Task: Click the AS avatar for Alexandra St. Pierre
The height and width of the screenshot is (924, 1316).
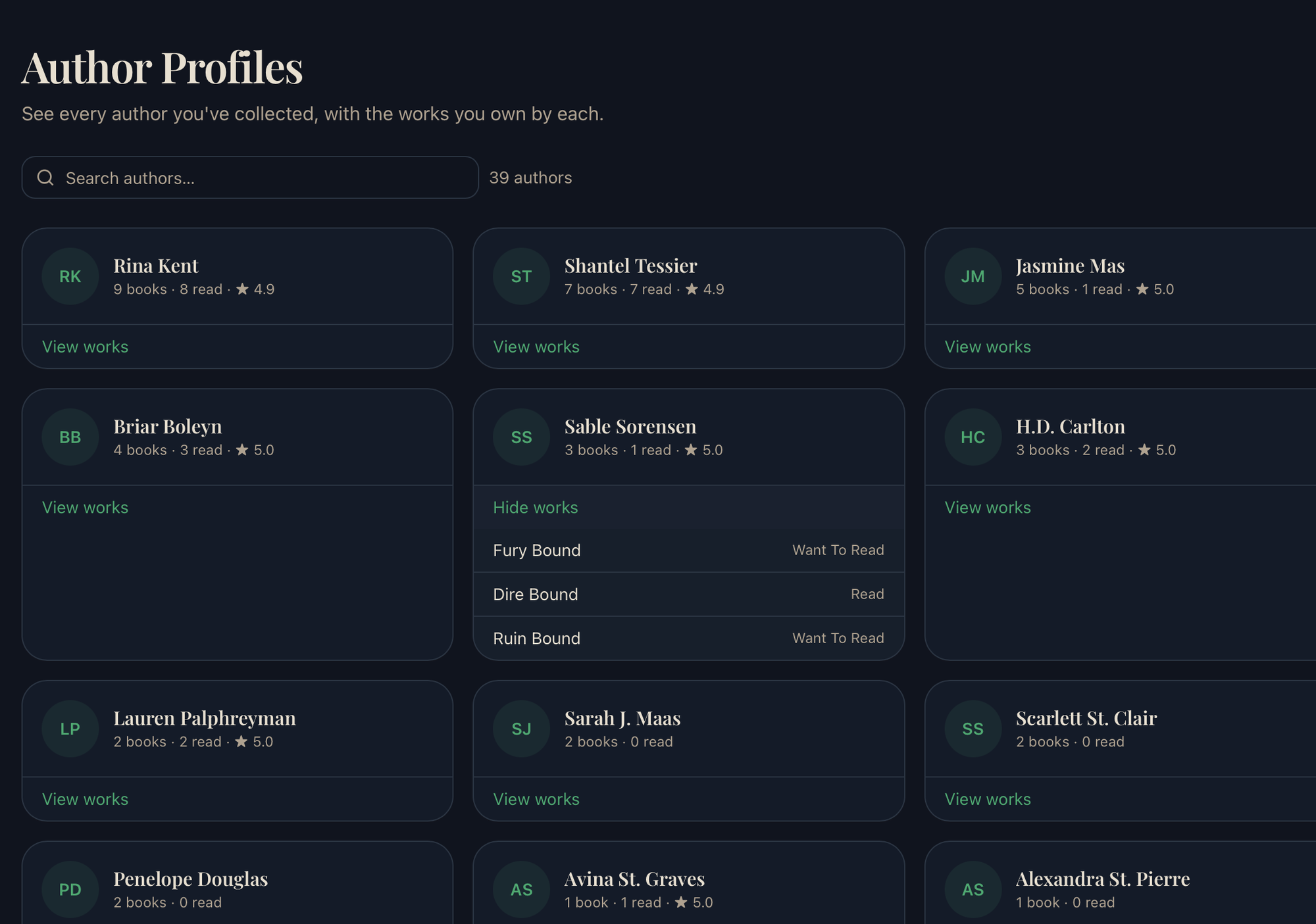Action: point(973,890)
